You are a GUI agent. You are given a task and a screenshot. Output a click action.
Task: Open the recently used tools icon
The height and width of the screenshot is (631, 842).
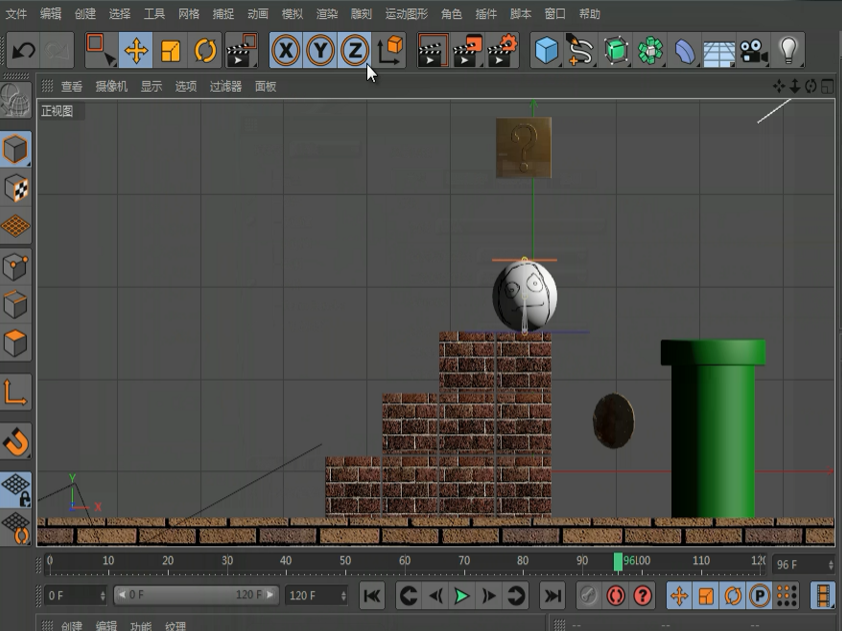pyautogui.click(x=241, y=50)
